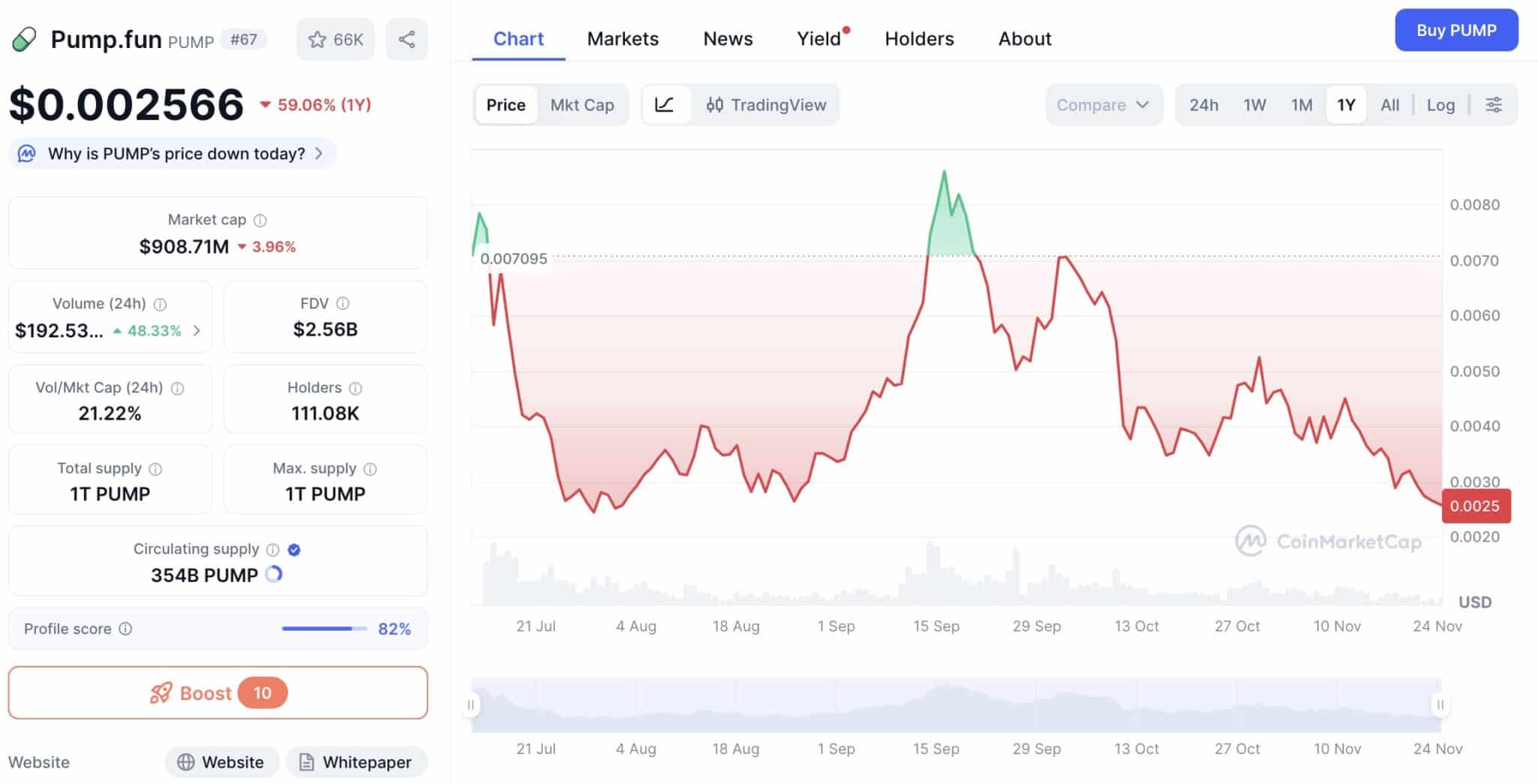Switch to the Holders tab
The width and height of the screenshot is (1538, 784).
919,39
